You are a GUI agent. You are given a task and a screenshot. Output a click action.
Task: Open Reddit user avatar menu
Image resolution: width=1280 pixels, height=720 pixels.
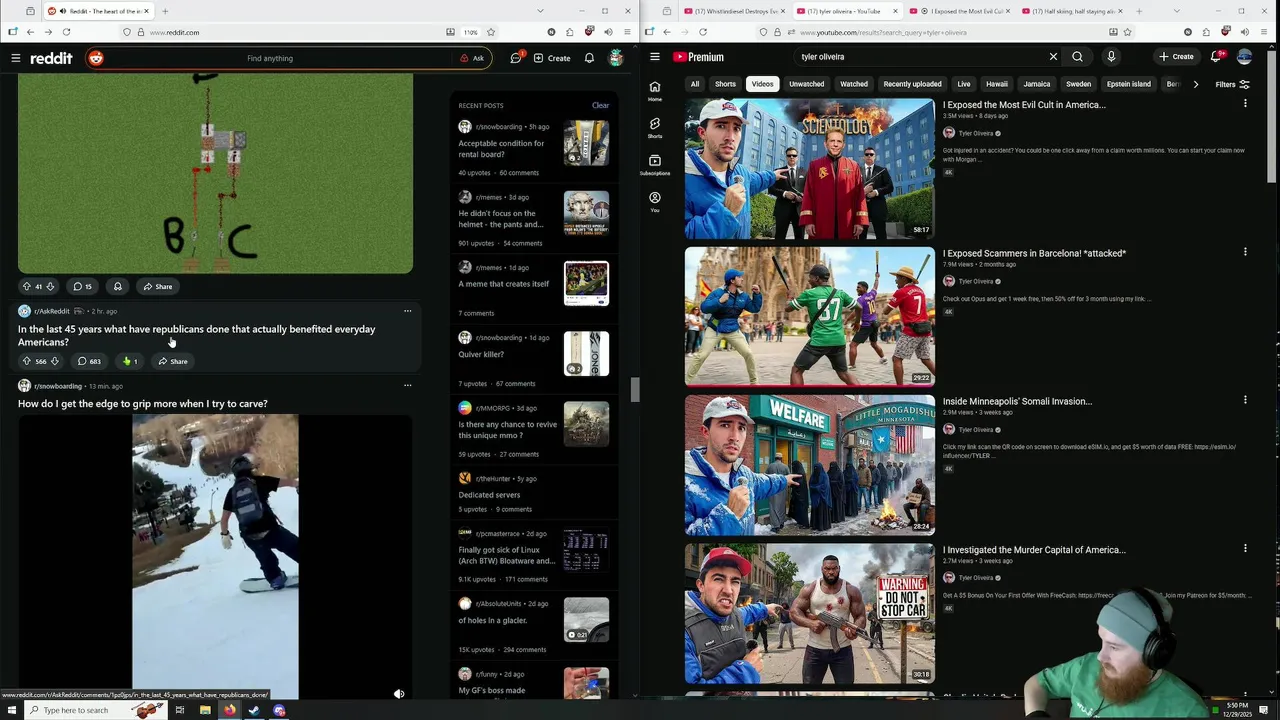tap(616, 58)
